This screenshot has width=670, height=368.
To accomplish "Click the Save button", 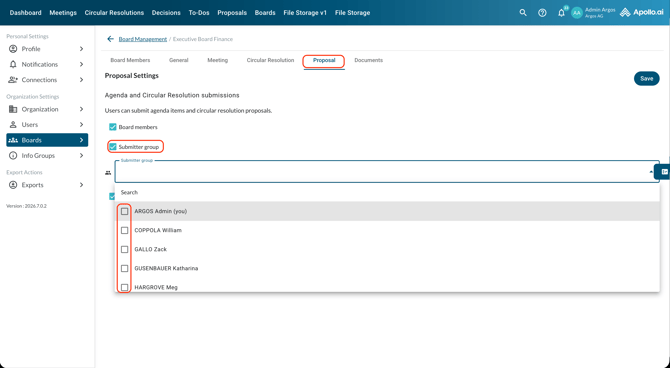I will click(646, 79).
